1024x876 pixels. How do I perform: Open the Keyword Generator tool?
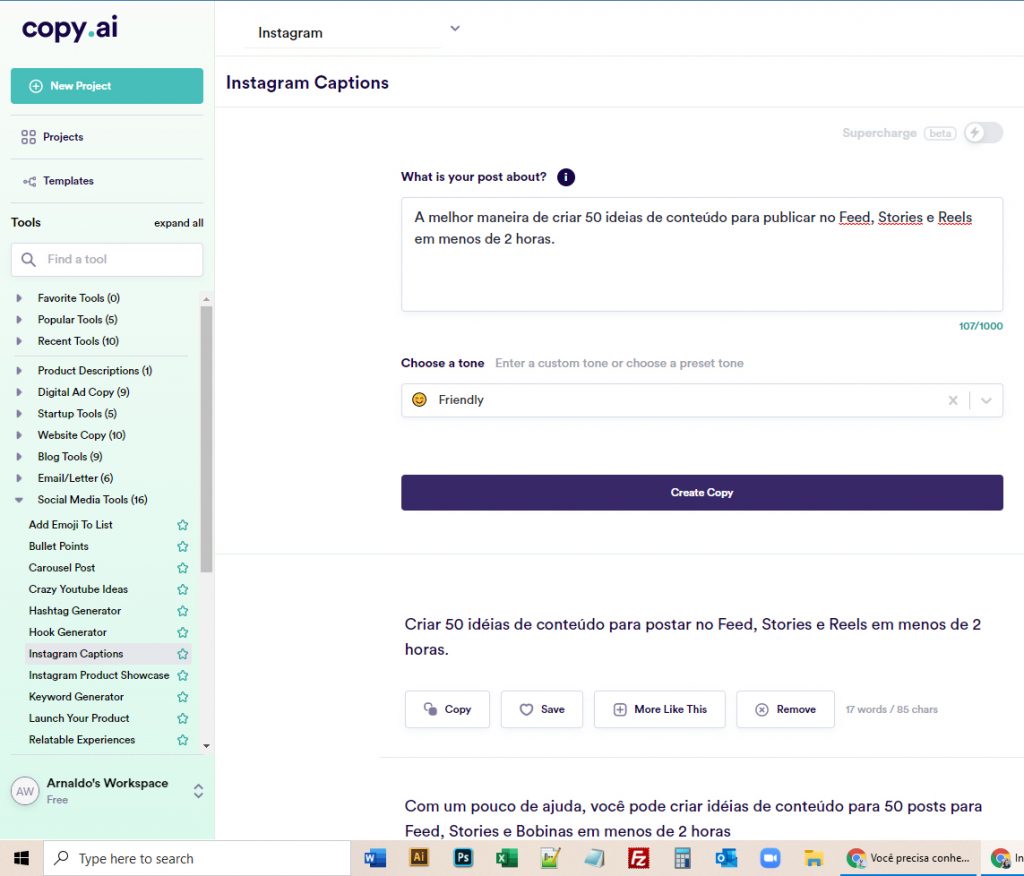click(x=76, y=697)
